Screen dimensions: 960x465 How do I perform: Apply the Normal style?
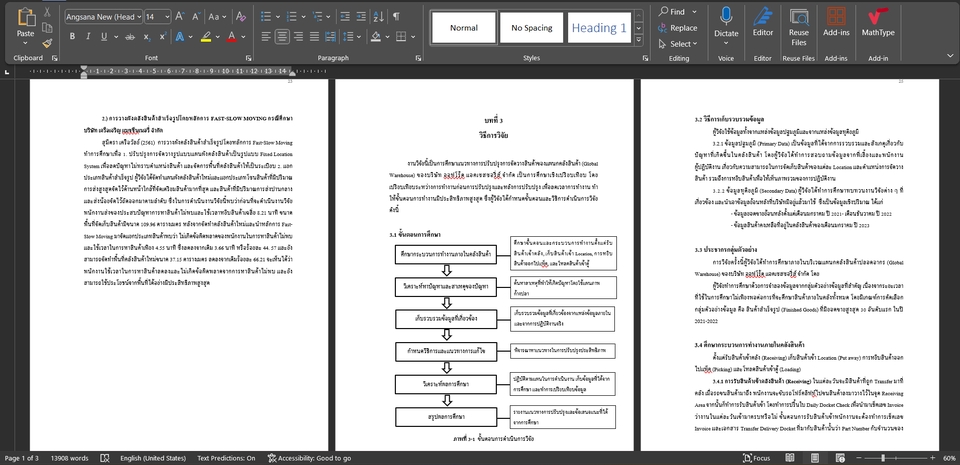pos(463,28)
